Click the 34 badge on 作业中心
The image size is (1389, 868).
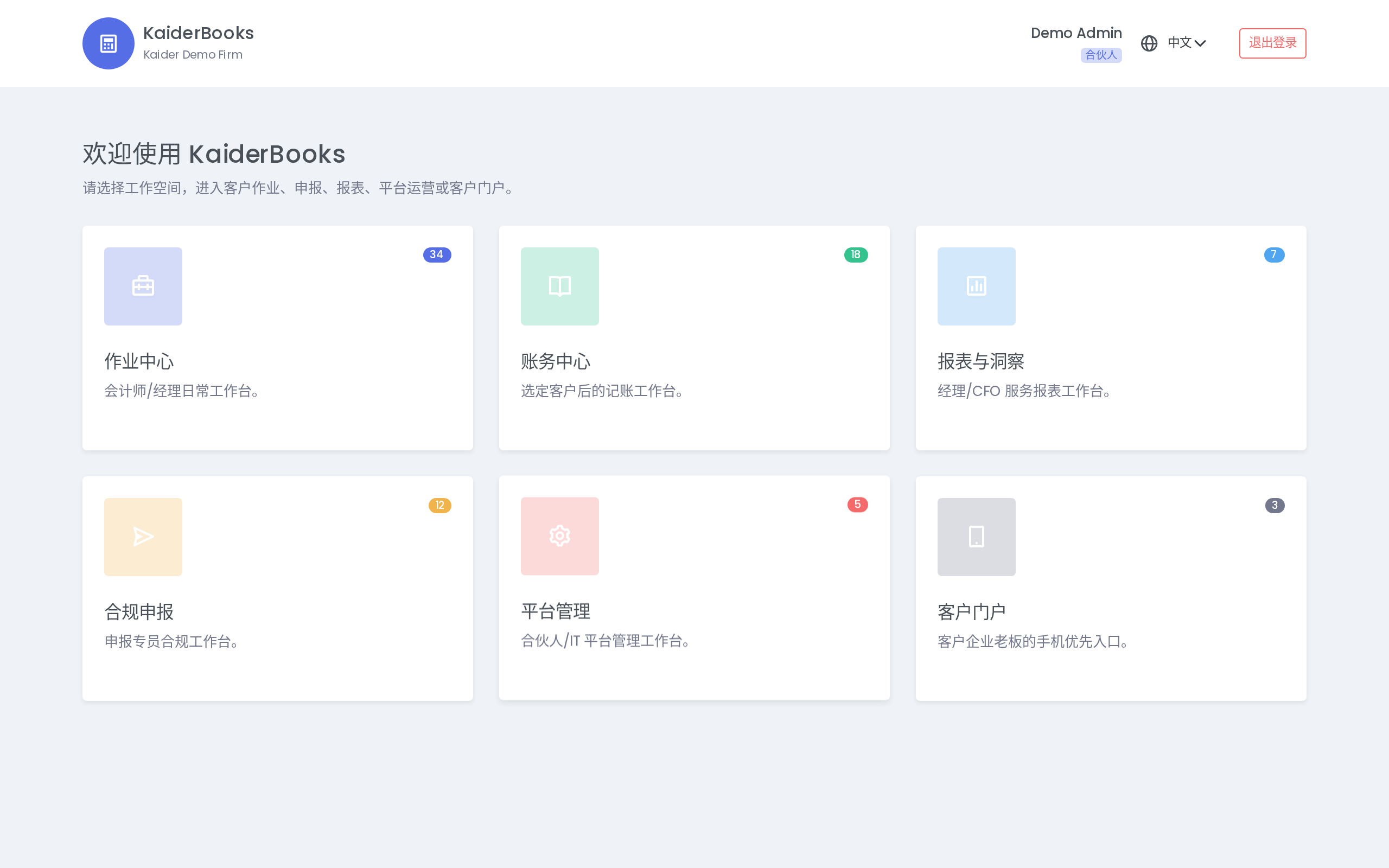click(437, 255)
